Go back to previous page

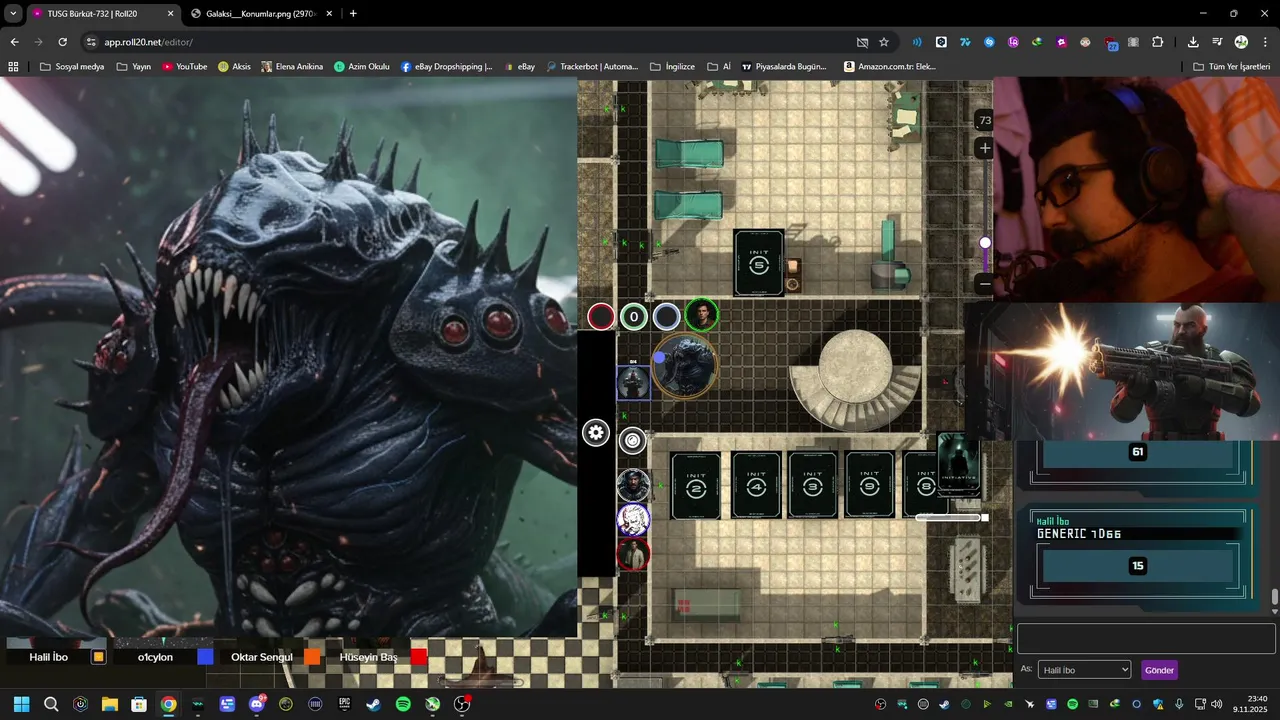14,42
